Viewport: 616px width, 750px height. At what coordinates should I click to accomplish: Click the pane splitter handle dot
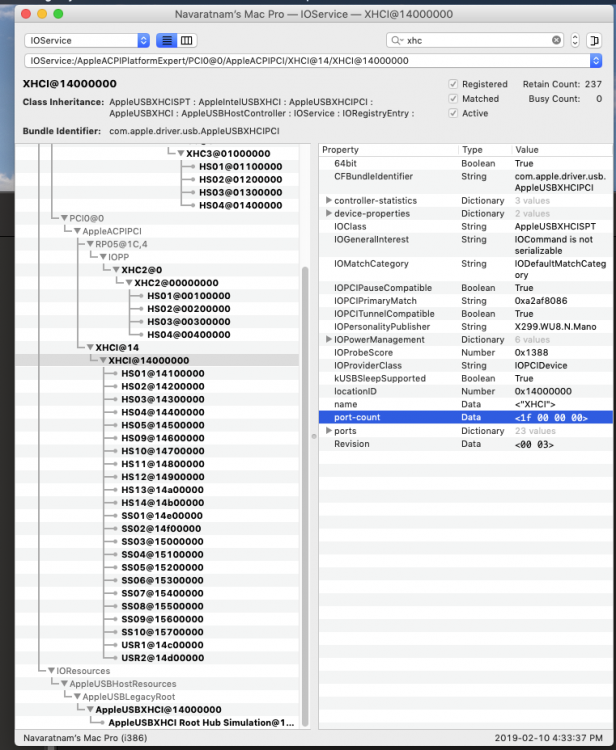[314, 436]
